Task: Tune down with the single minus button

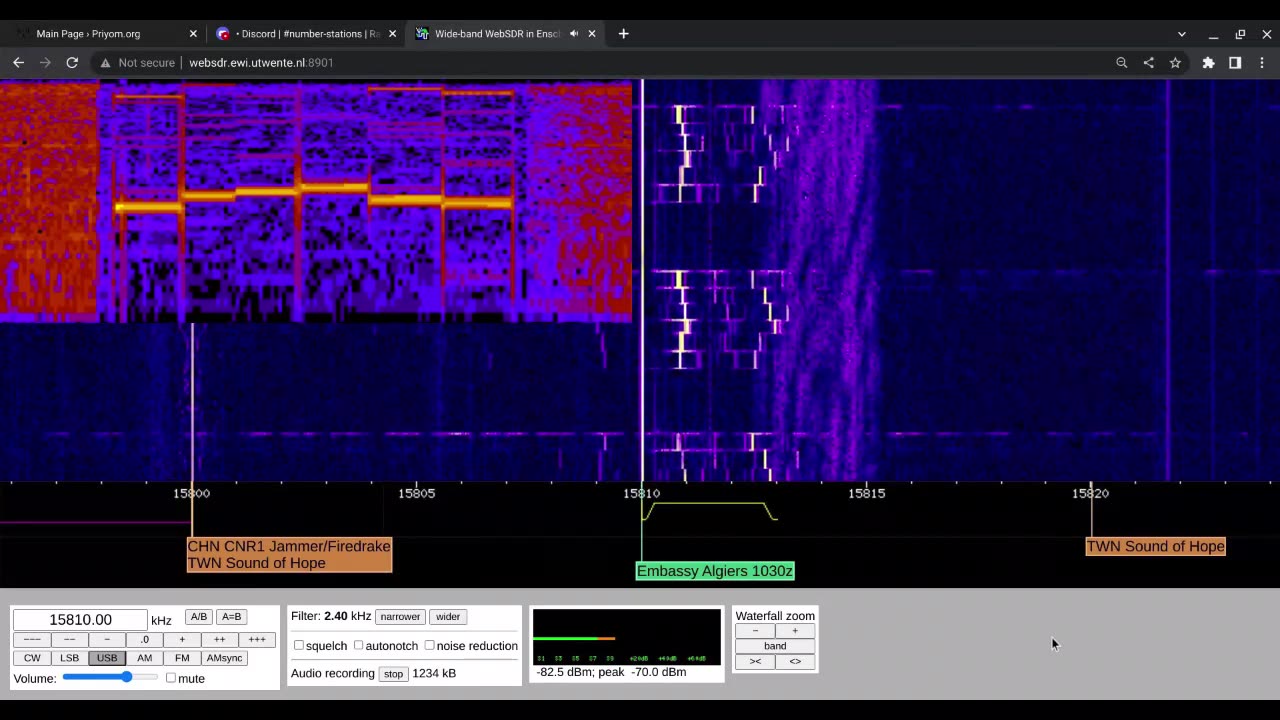Action: pyautogui.click(x=107, y=639)
